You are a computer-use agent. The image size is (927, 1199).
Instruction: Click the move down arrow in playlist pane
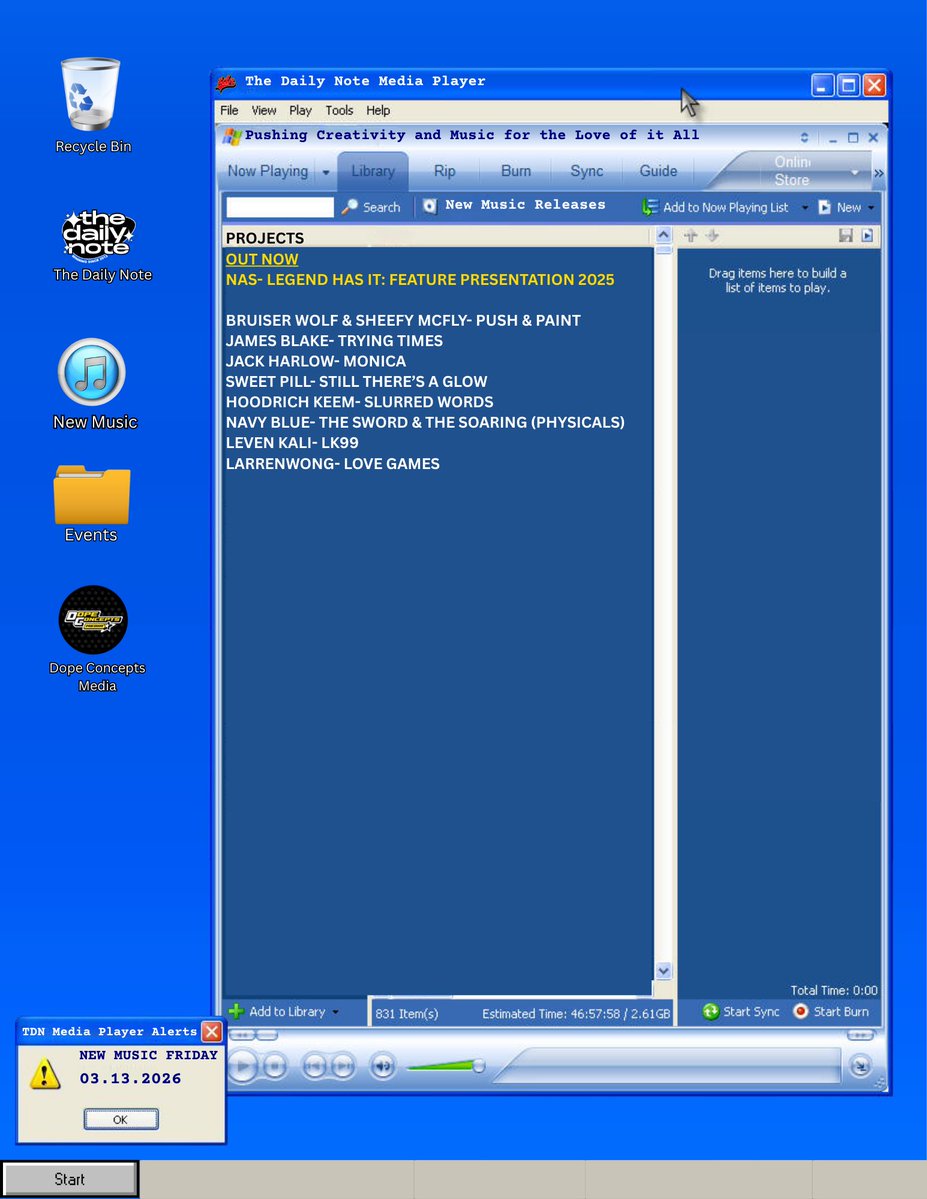pyautogui.click(x=712, y=236)
